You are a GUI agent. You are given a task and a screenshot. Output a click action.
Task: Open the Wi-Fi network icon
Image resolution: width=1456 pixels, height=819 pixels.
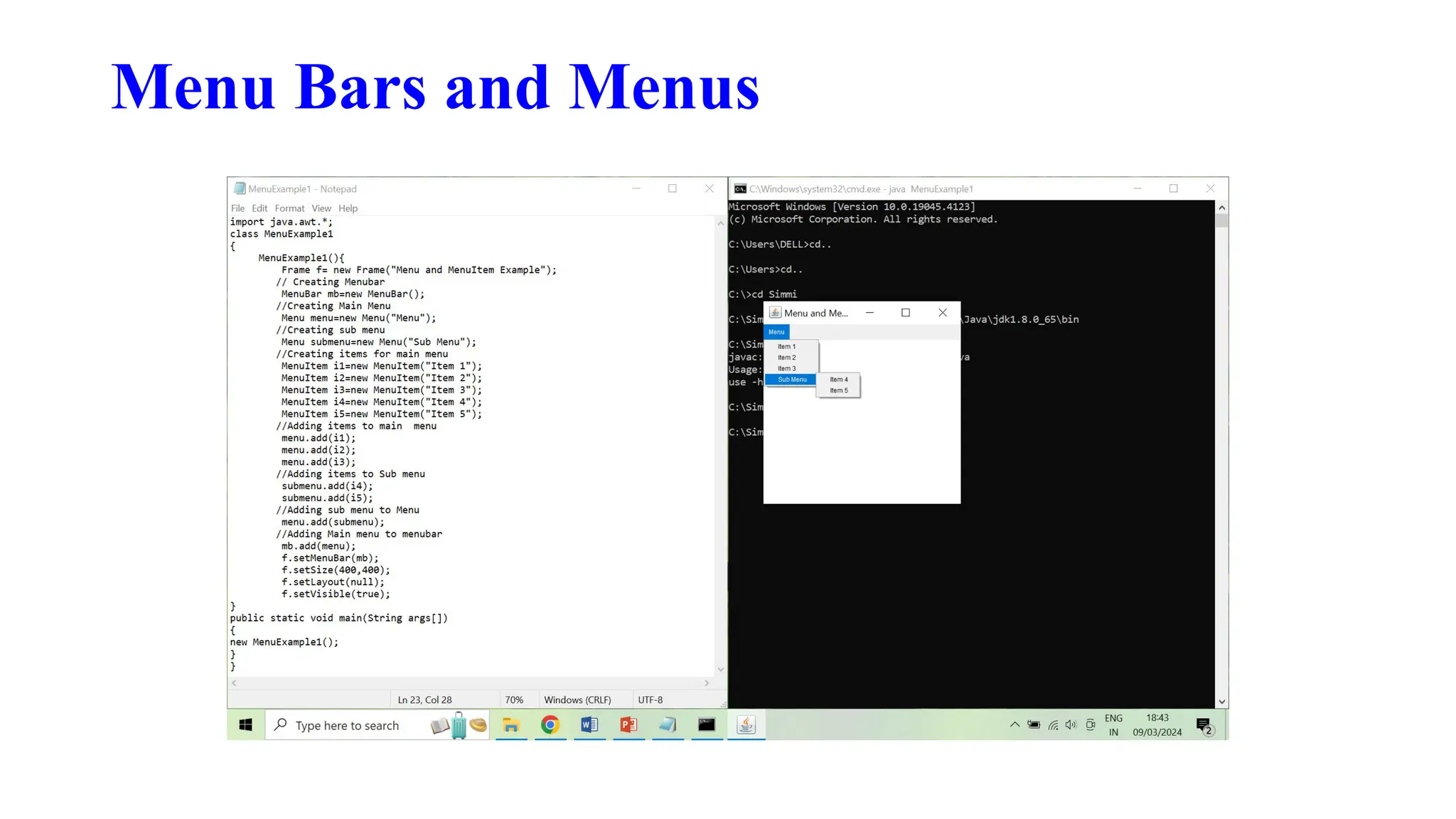pos(1053,724)
